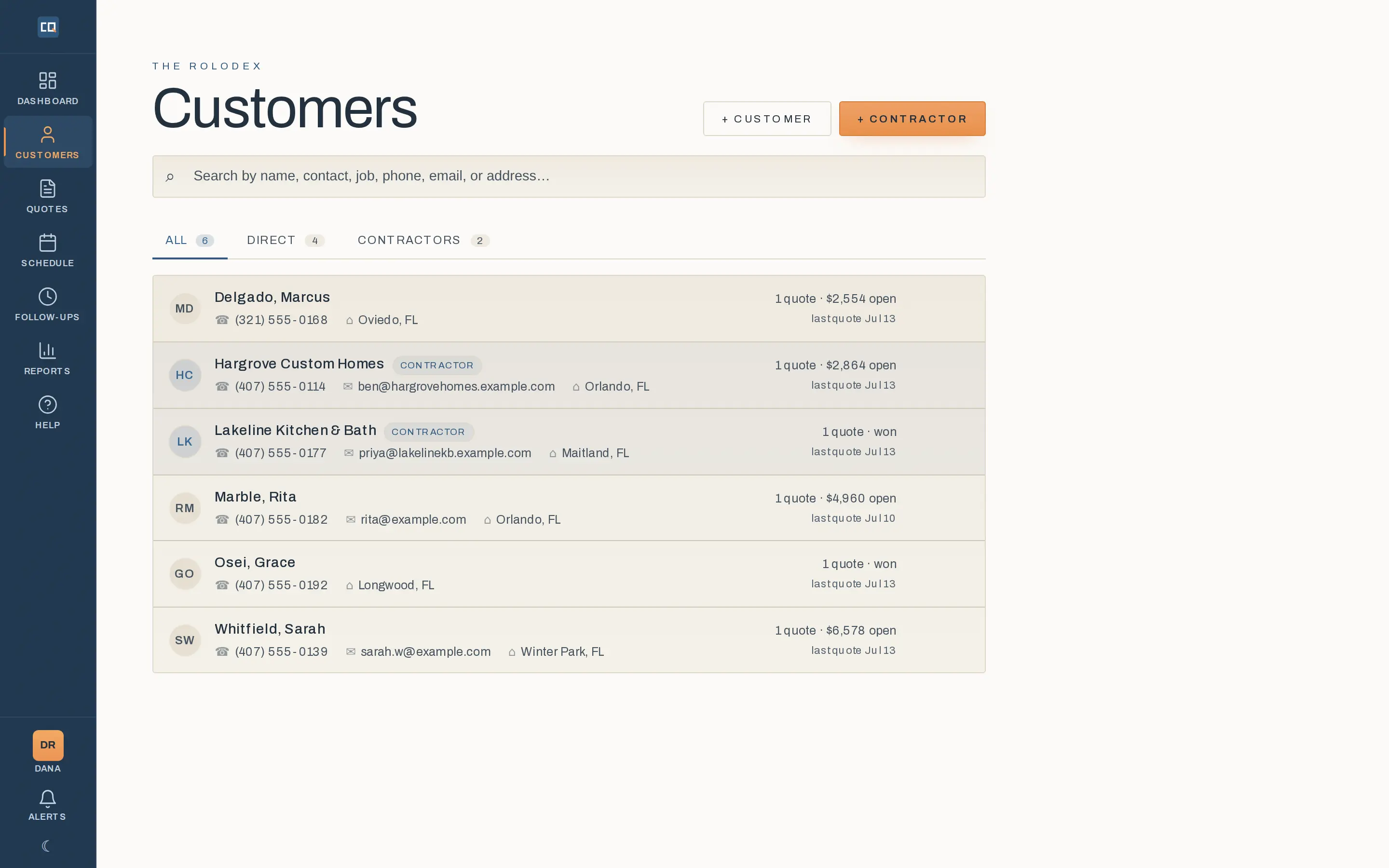Click email priya@lakelinekb.example.com

click(445, 453)
